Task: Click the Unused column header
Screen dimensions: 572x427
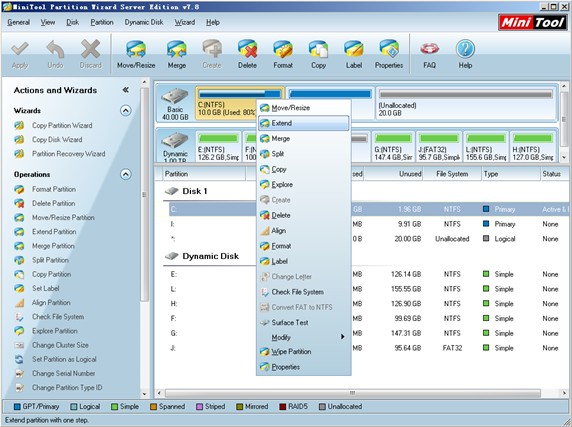Action: [394, 174]
